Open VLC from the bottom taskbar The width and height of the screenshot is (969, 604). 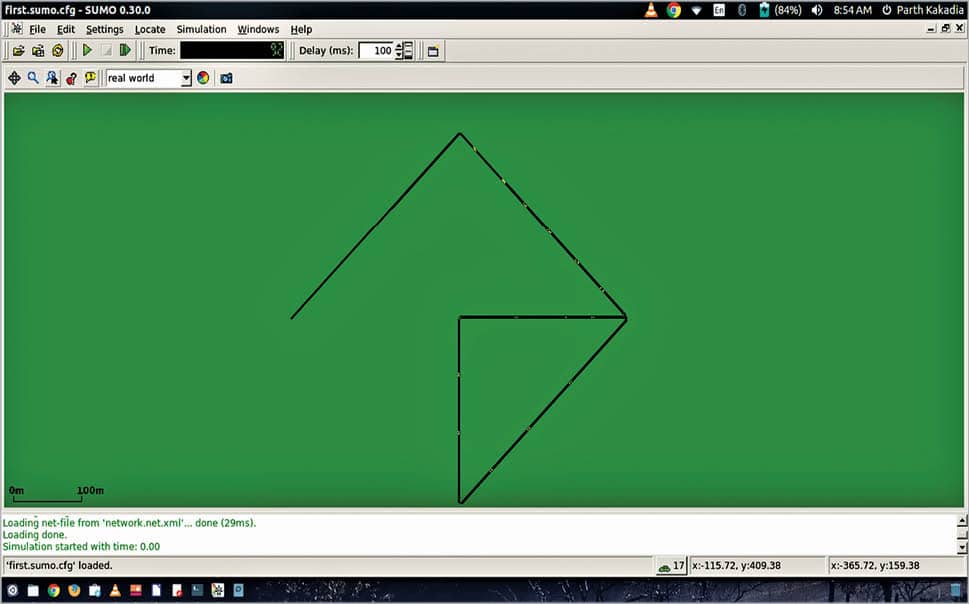click(x=115, y=590)
